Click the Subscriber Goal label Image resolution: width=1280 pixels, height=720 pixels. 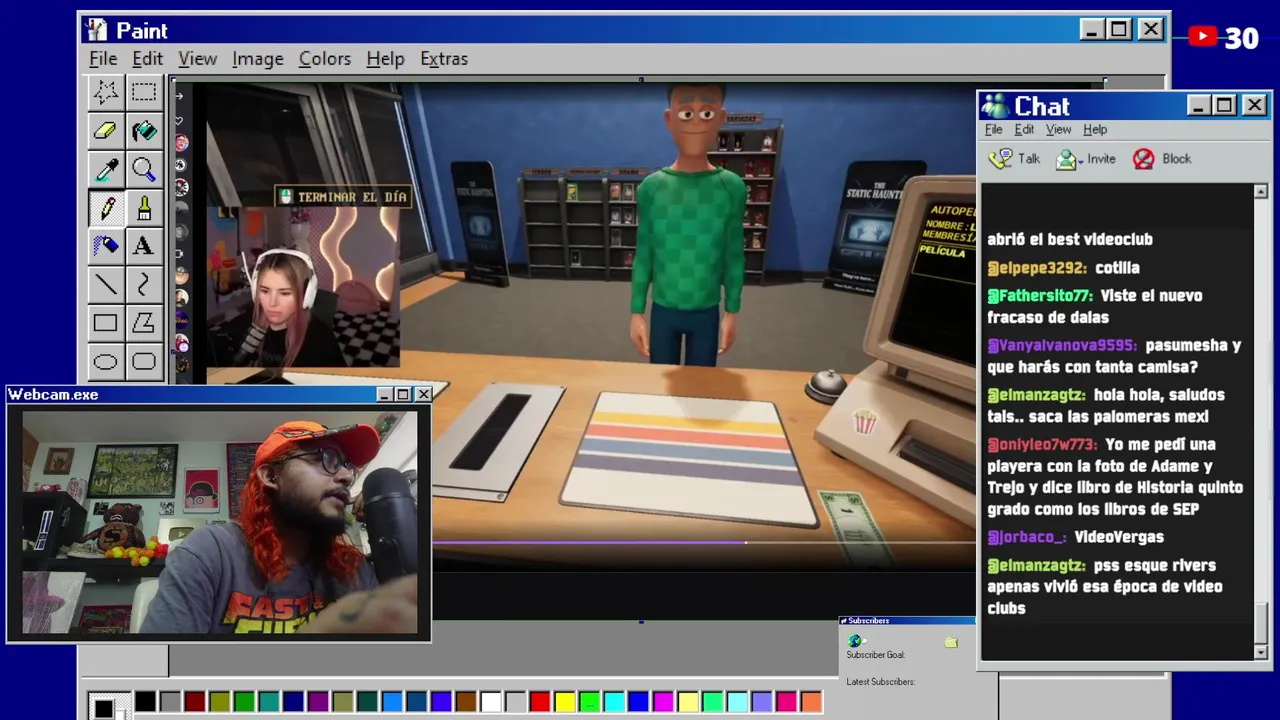(x=875, y=655)
